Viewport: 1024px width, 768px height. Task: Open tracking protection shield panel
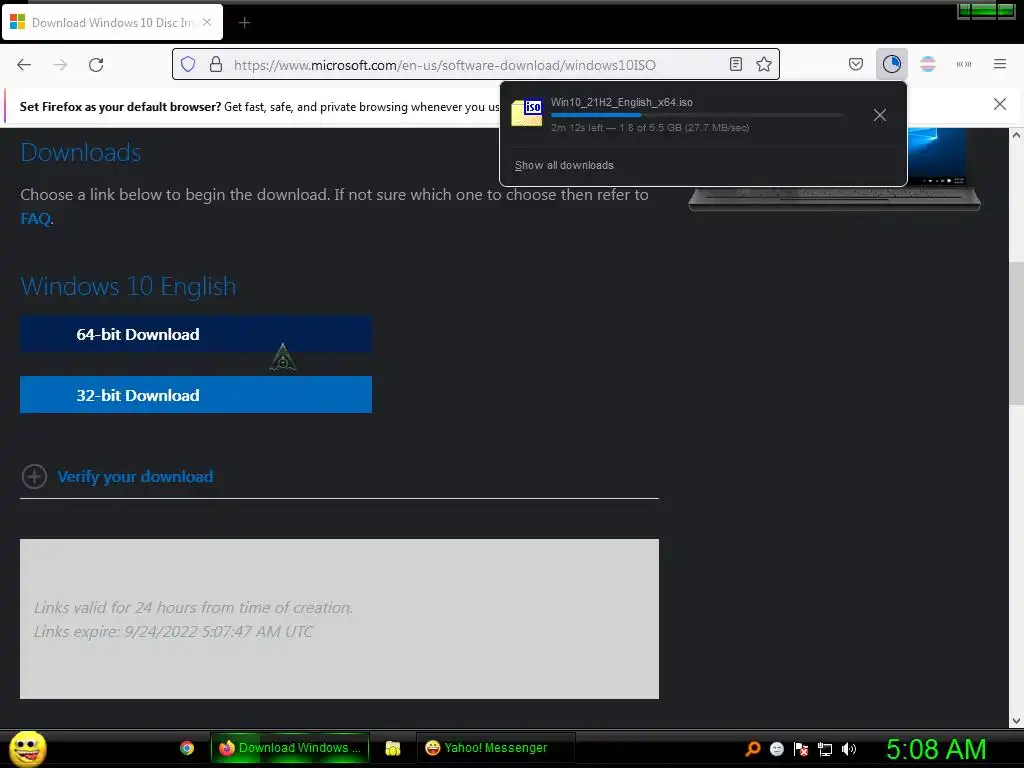click(188, 65)
